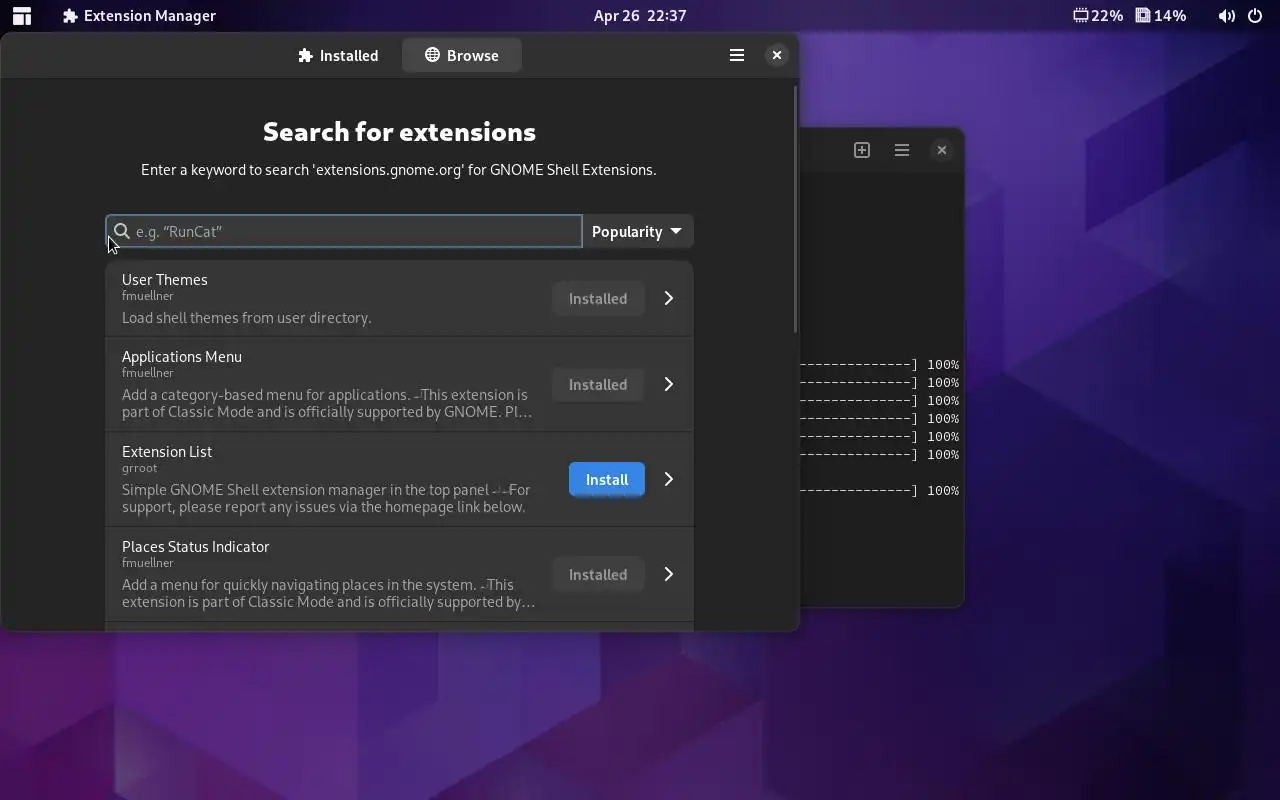The width and height of the screenshot is (1280, 800).
Task: Expand the Applications Menu details chevron
Action: tap(669, 384)
